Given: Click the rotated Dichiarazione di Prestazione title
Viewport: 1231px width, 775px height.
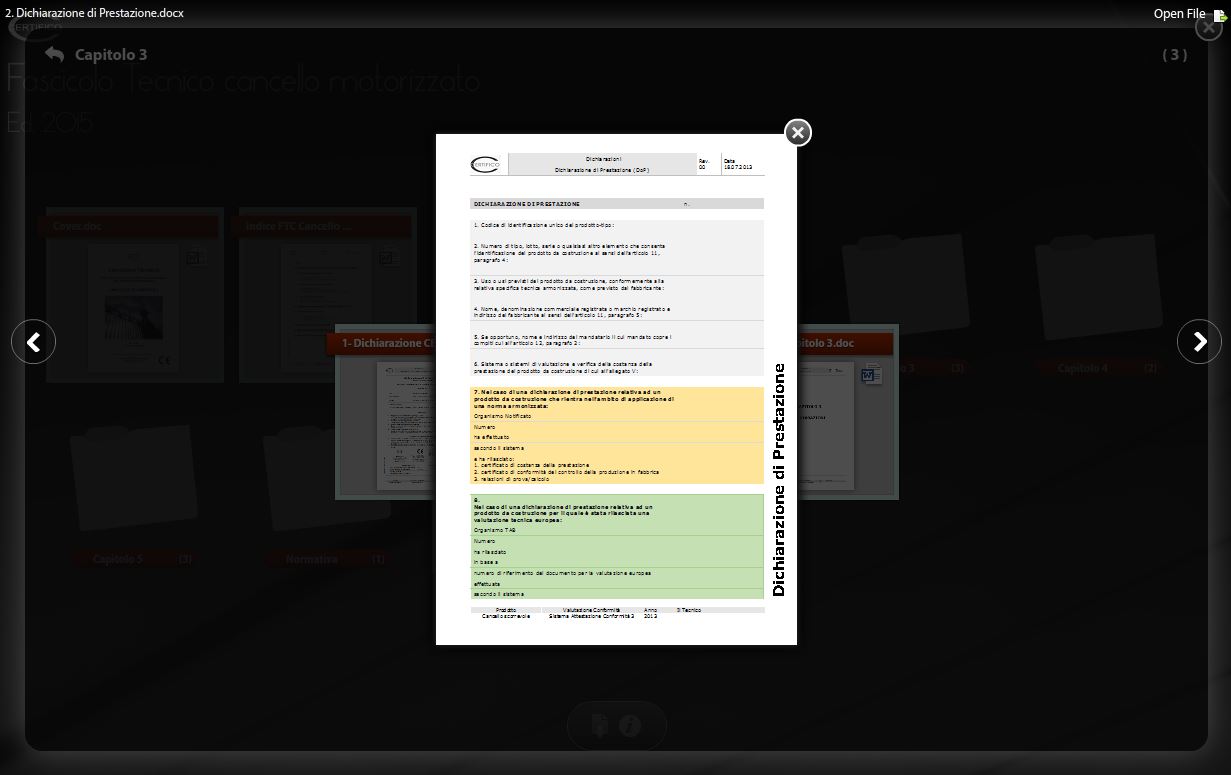Looking at the screenshot, I should (x=779, y=480).
